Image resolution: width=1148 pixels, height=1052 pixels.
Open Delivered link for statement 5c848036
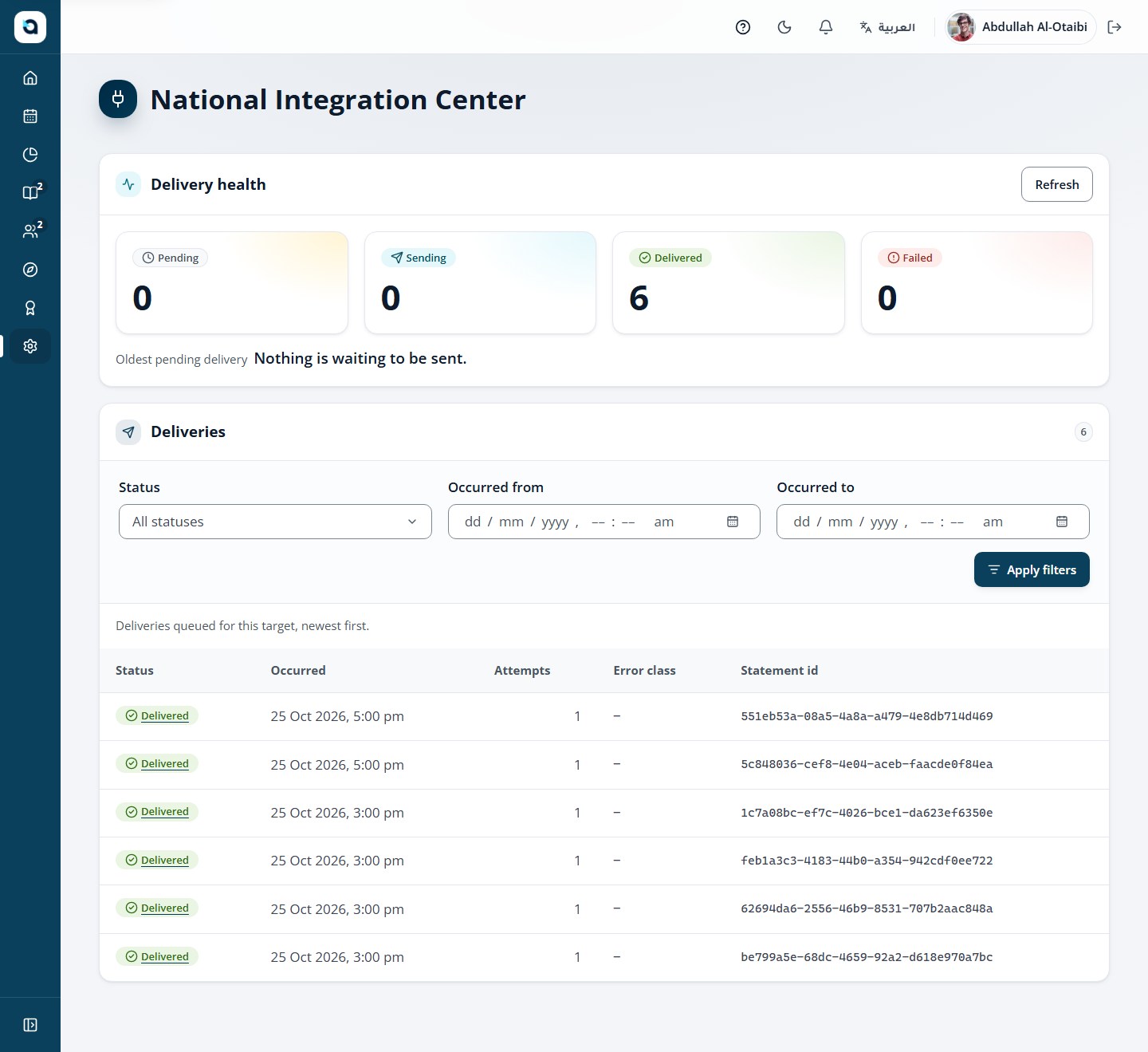(x=165, y=764)
